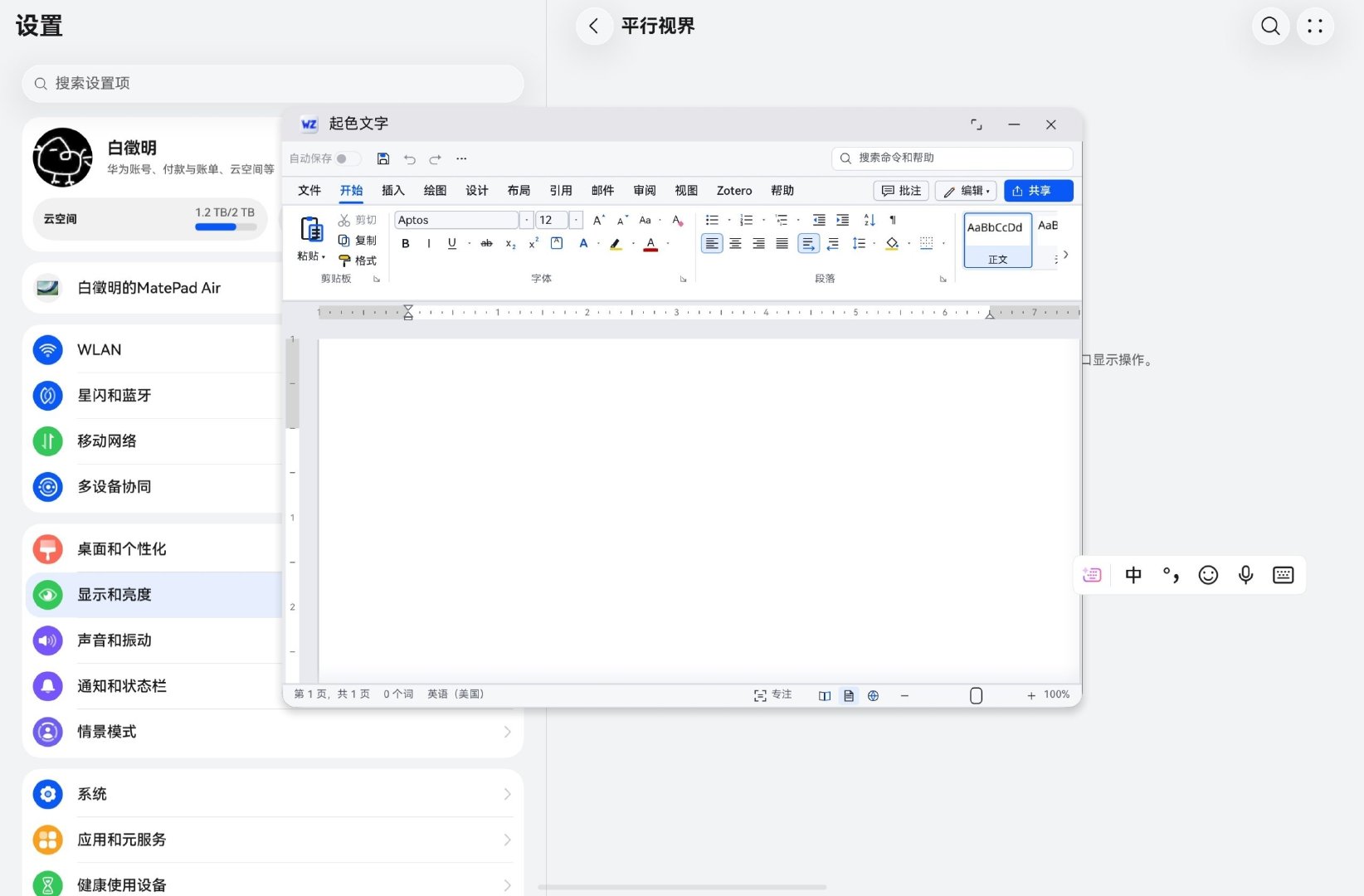Screen dimensions: 1364x896
Task: Open the Layout (布局) ribbon tab
Action: point(519,191)
